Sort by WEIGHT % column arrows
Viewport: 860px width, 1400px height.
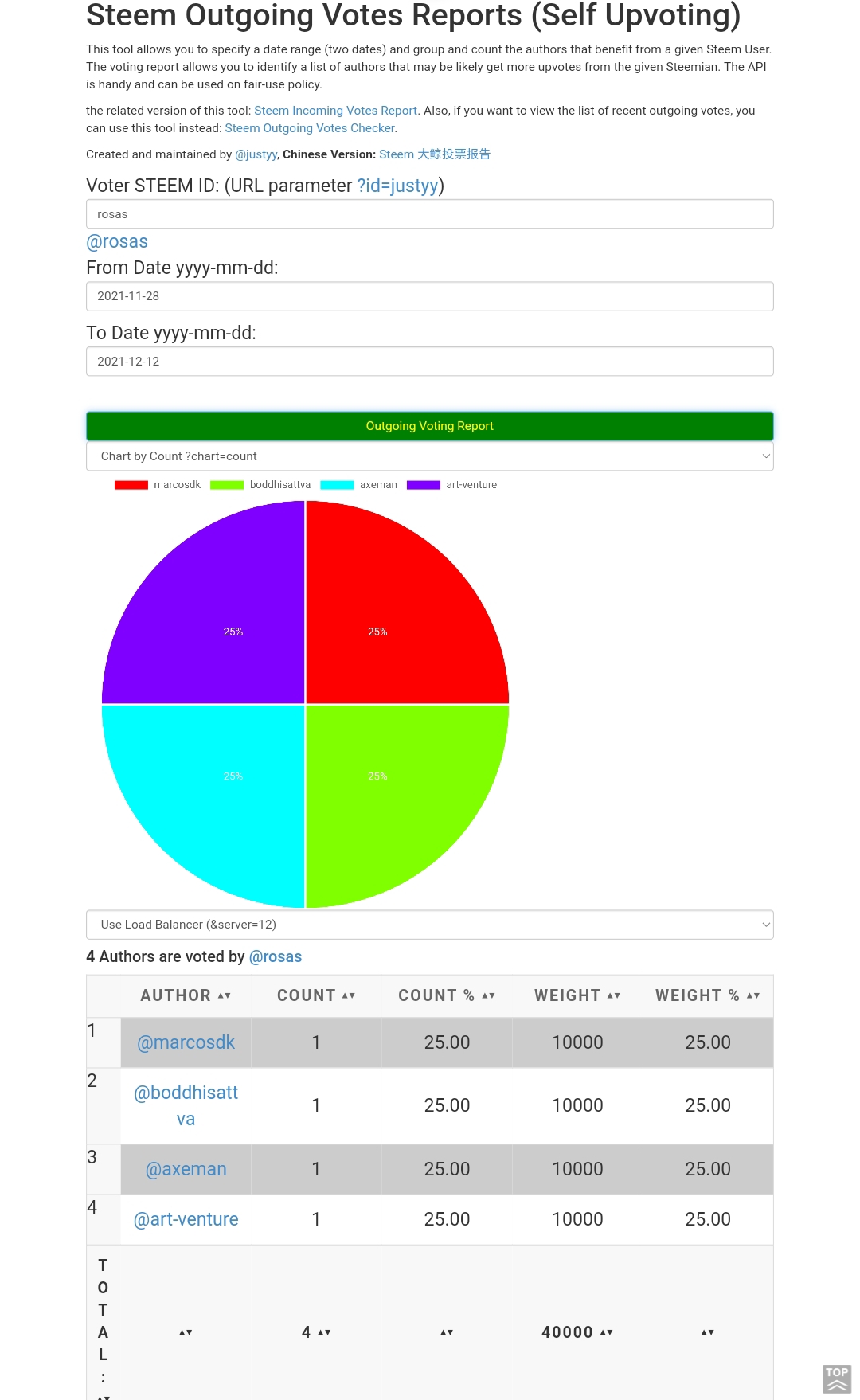(753, 995)
